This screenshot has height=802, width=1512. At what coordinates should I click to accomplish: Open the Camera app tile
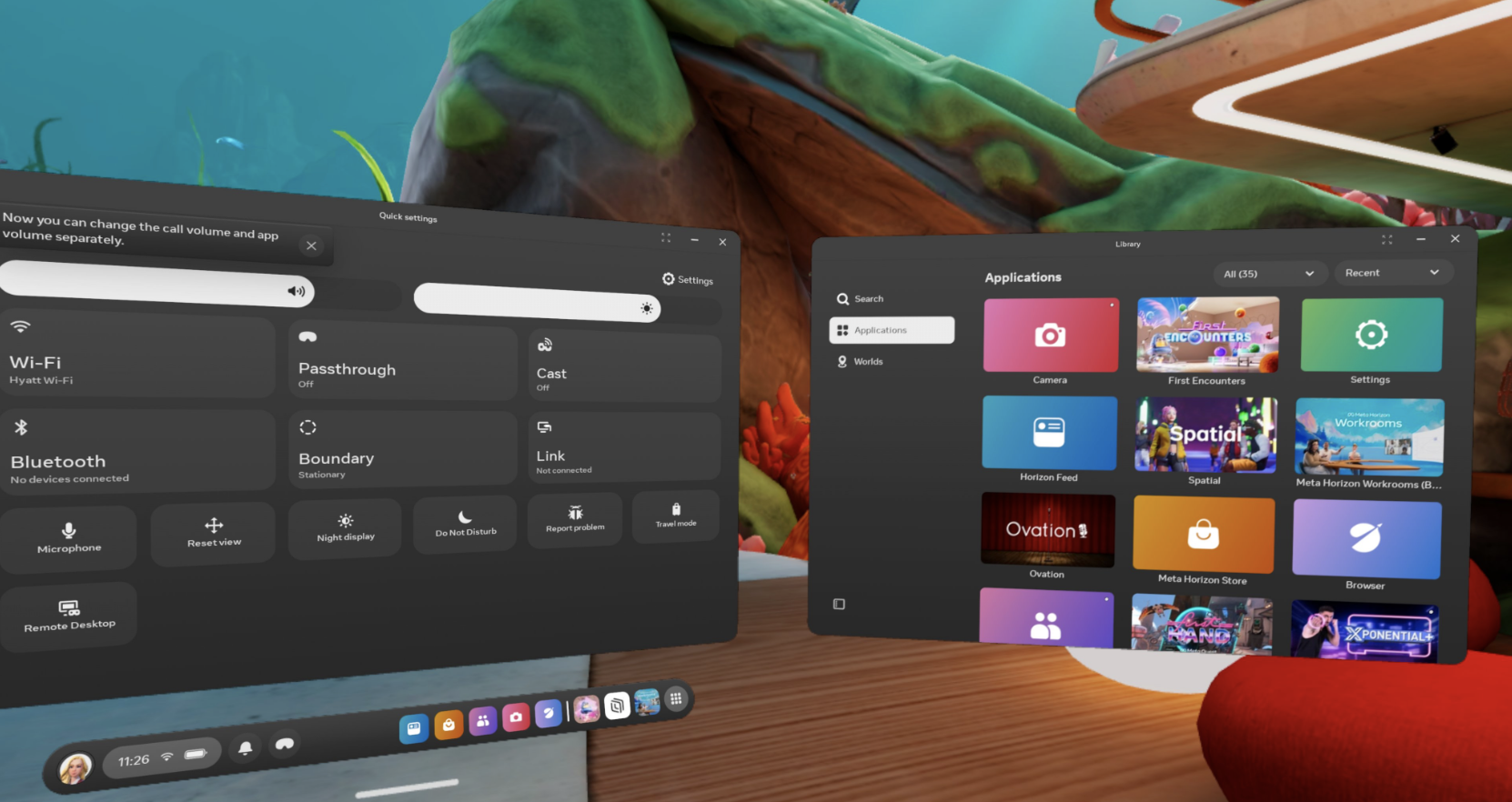pyautogui.click(x=1050, y=336)
